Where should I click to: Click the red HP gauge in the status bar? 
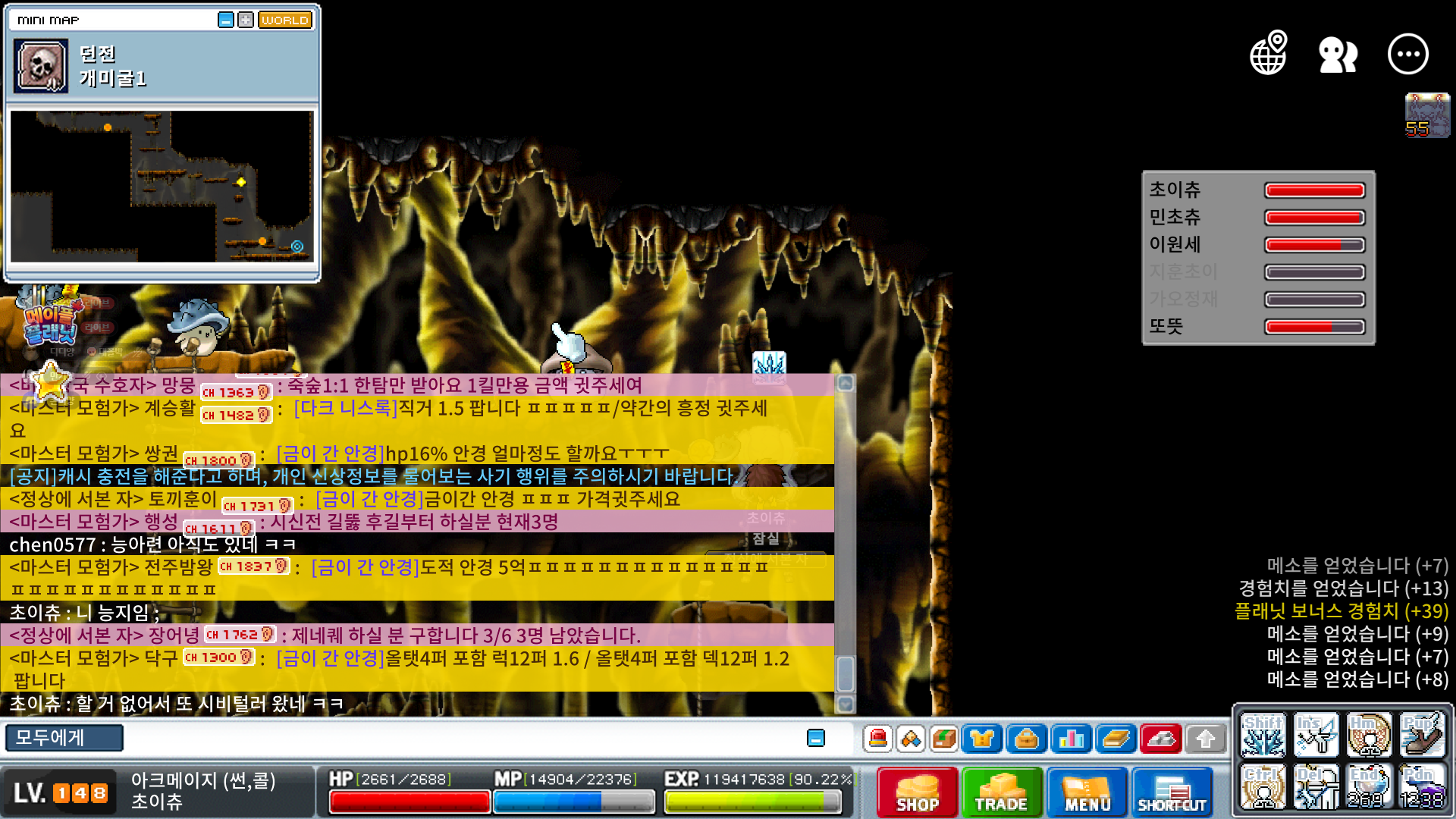[x=409, y=802]
